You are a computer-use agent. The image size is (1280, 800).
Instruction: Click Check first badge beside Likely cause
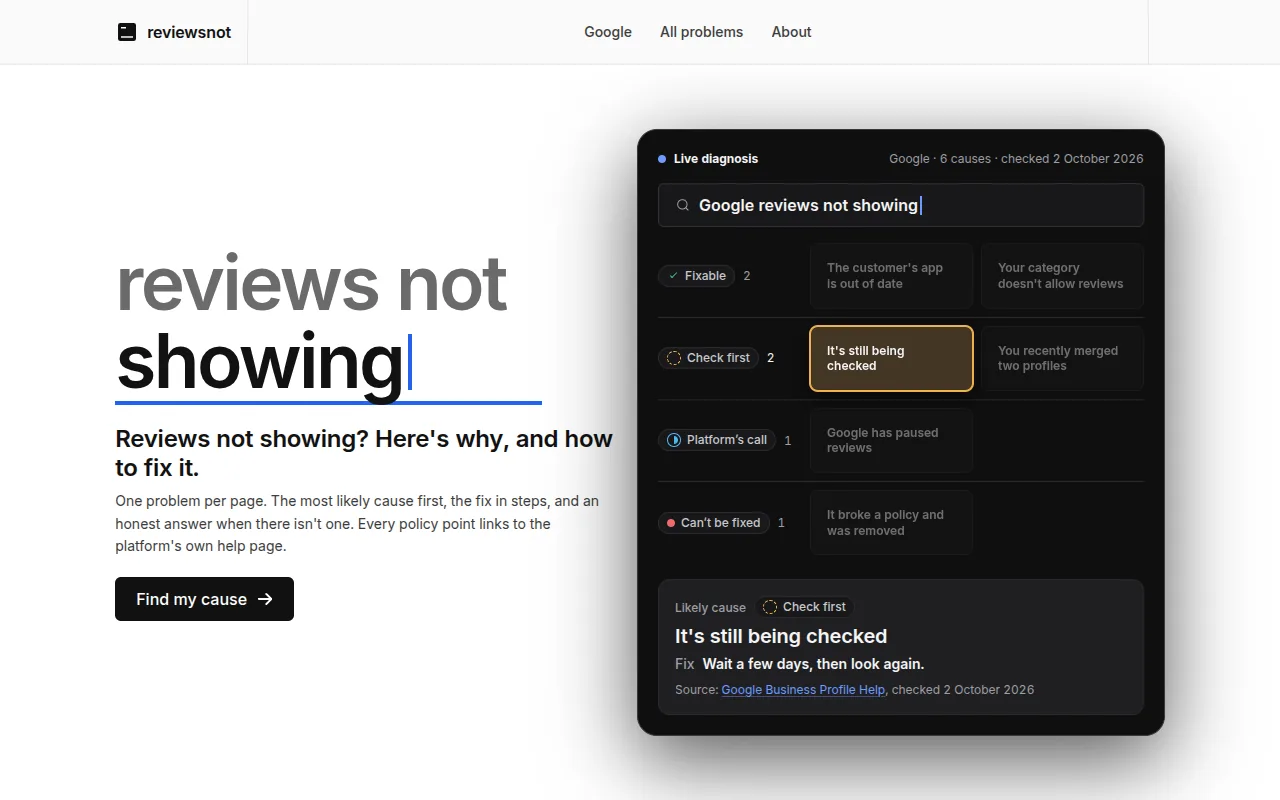coord(805,607)
